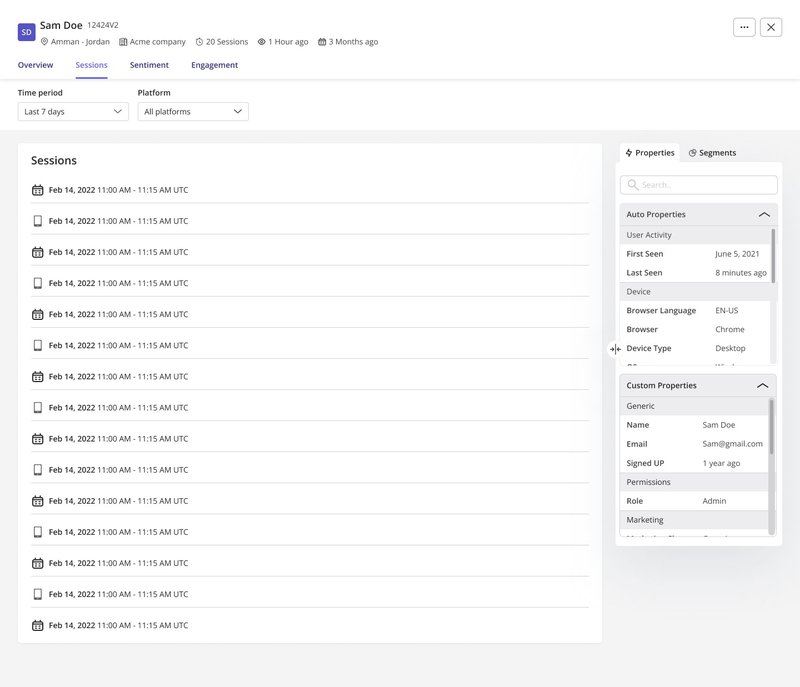Click the Acme company building icon
This screenshot has height=687, width=800.
(123, 42)
